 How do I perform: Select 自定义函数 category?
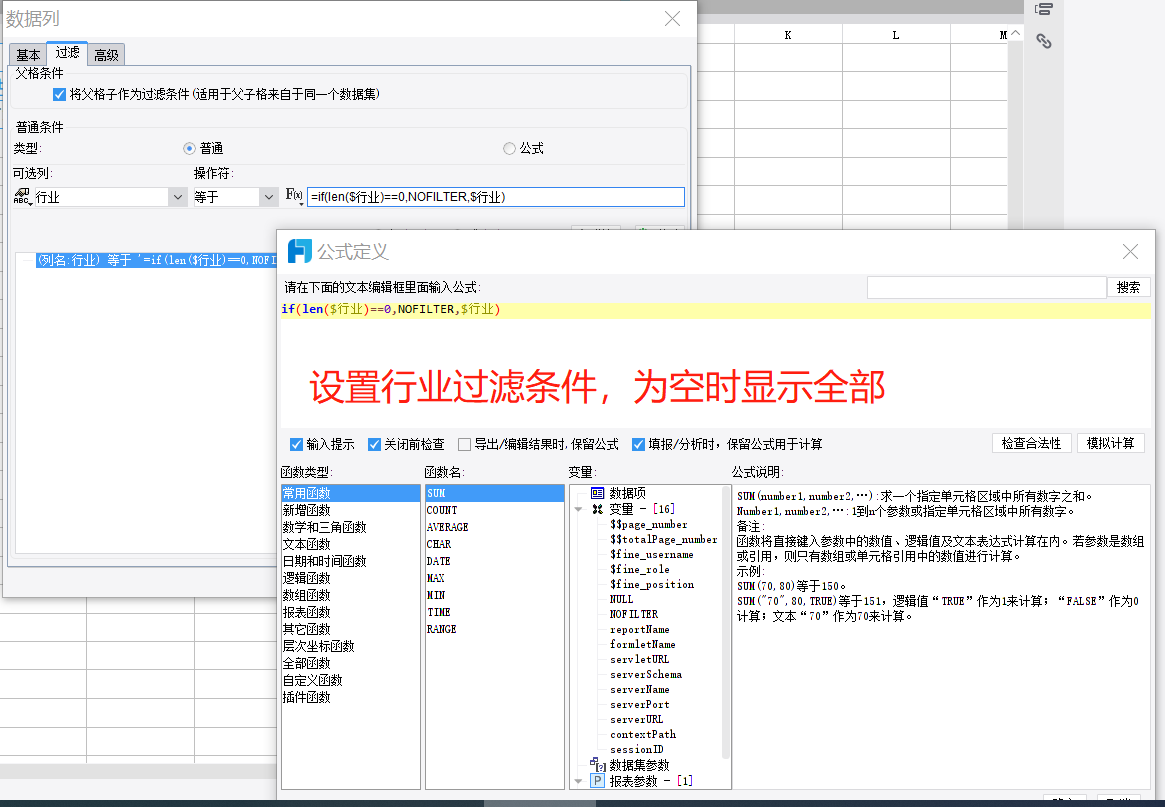(x=351, y=681)
